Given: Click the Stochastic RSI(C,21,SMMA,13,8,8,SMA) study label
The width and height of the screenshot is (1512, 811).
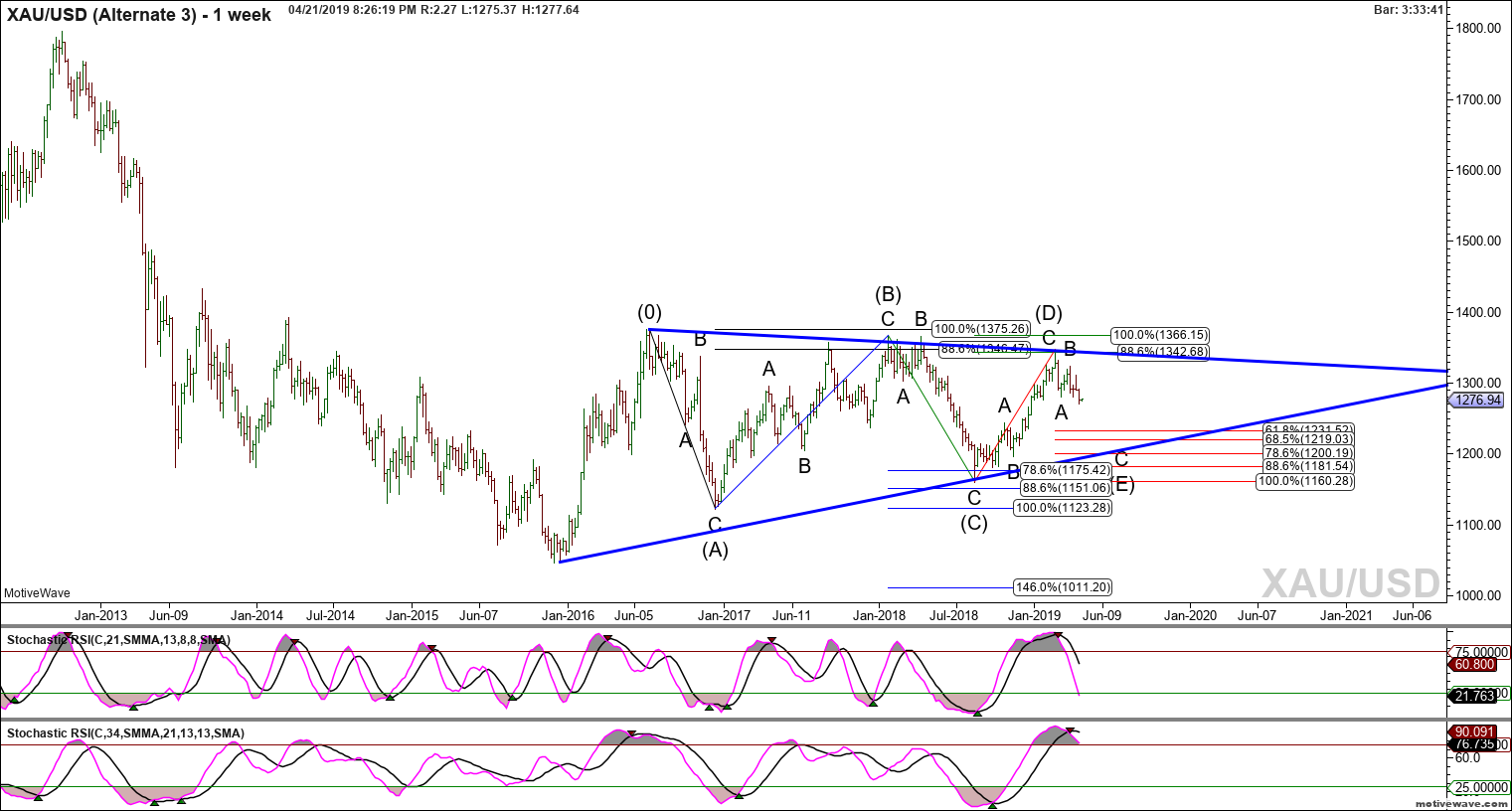Looking at the screenshot, I should (118, 640).
